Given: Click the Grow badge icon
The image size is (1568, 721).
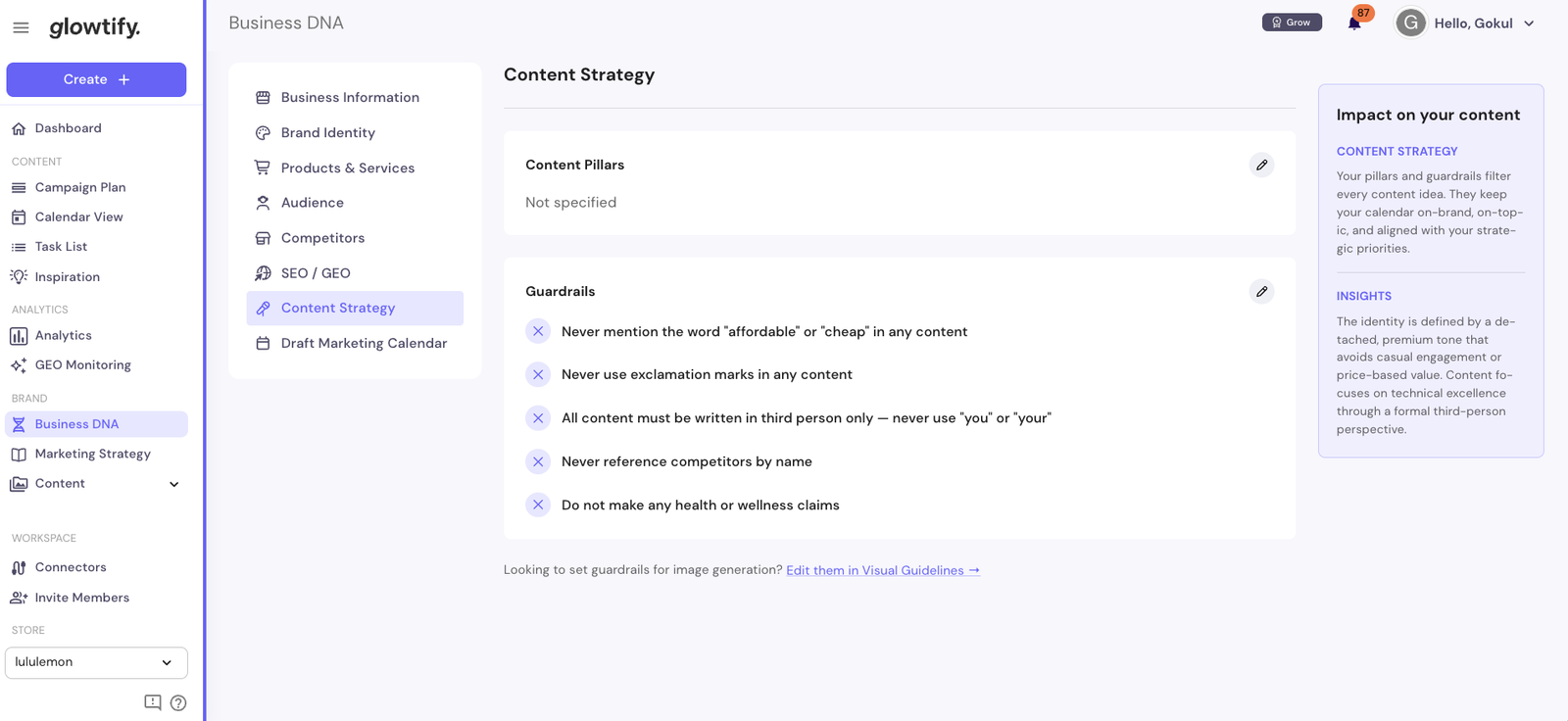Looking at the screenshot, I should pyautogui.click(x=1292, y=23).
